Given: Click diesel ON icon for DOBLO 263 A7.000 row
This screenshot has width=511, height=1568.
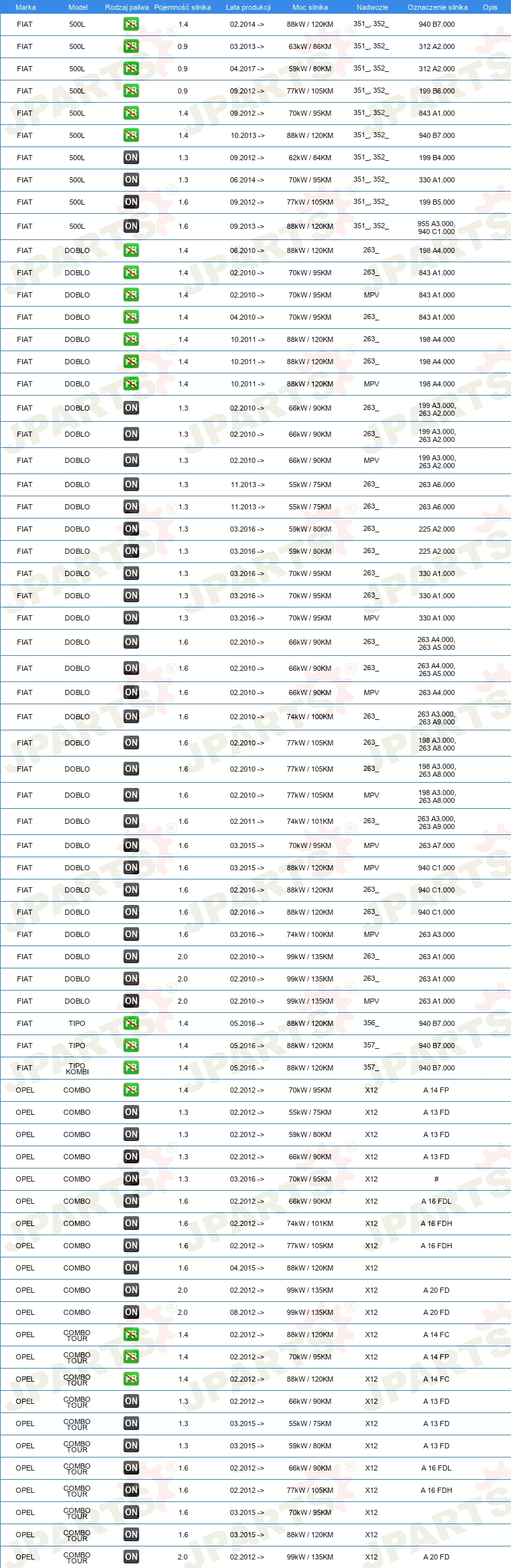Looking at the screenshot, I should click(x=131, y=845).
